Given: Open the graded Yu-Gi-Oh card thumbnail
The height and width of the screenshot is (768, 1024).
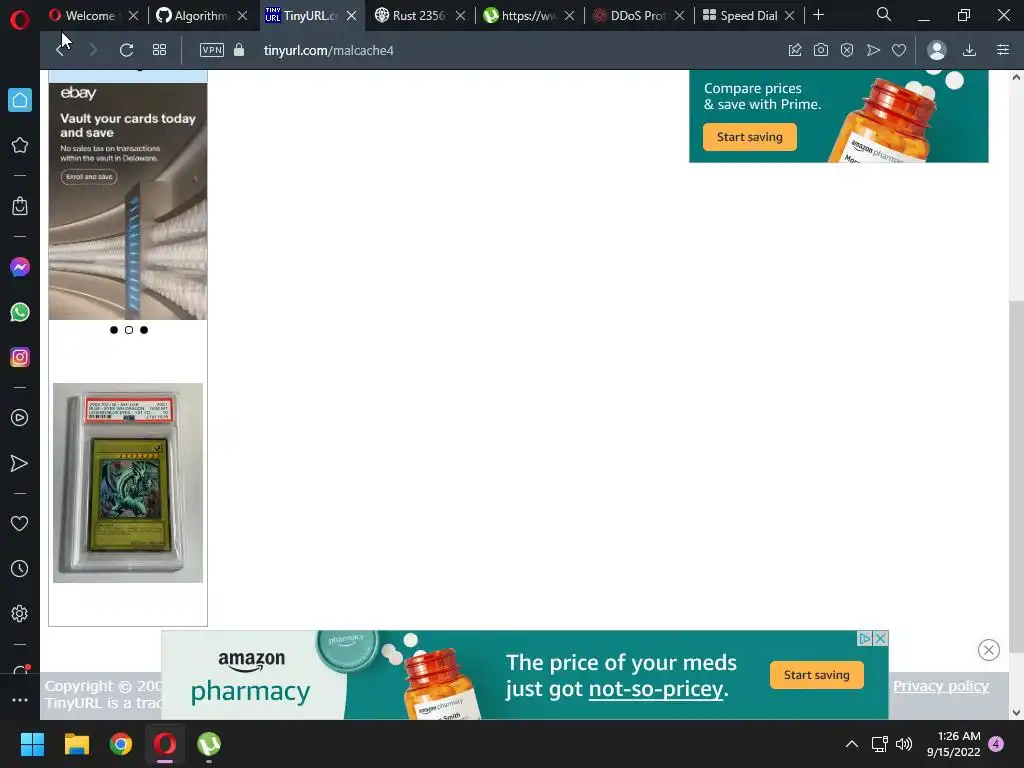Looking at the screenshot, I should 128,483.
